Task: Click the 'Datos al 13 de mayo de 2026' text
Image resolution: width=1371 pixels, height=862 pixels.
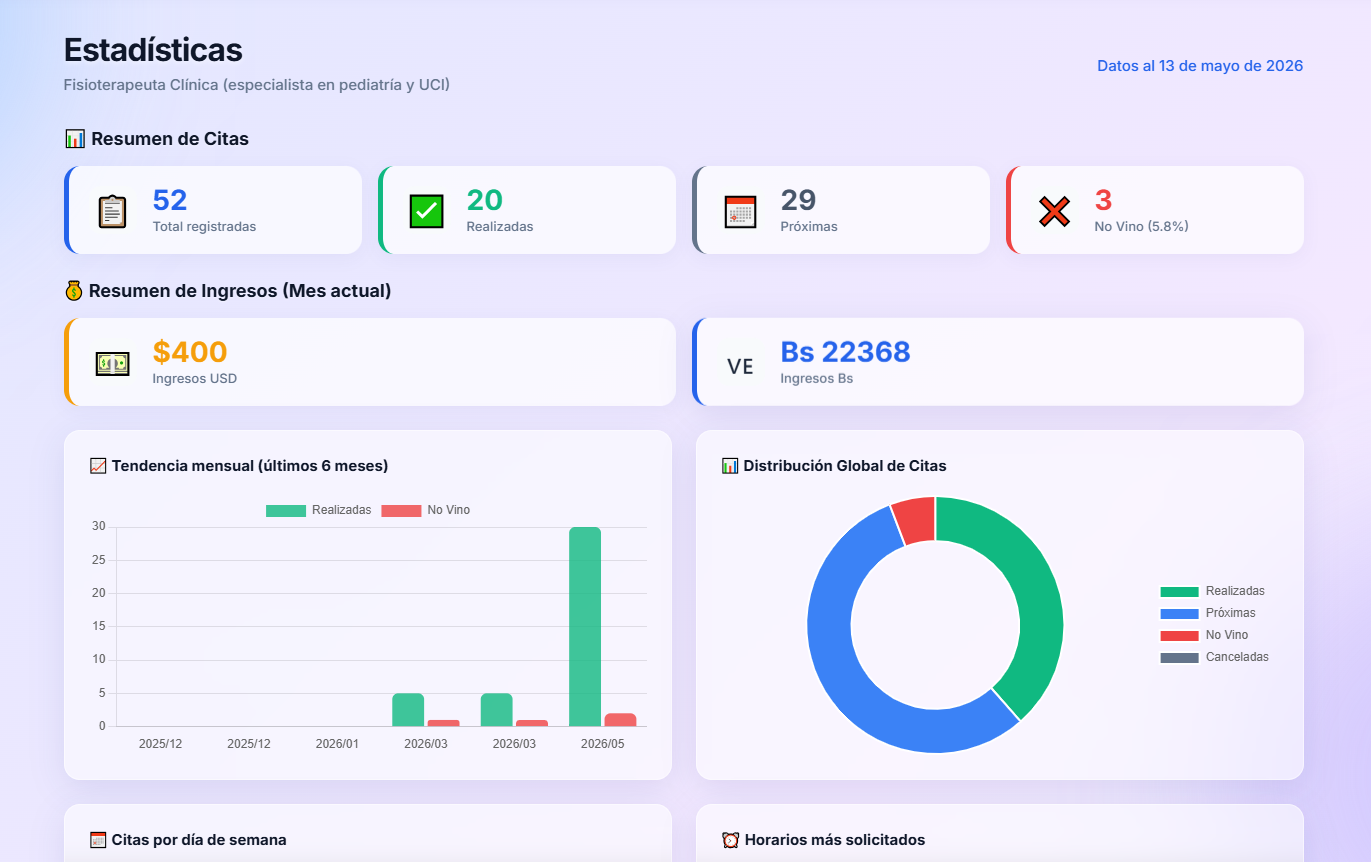Action: [1200, 66]
